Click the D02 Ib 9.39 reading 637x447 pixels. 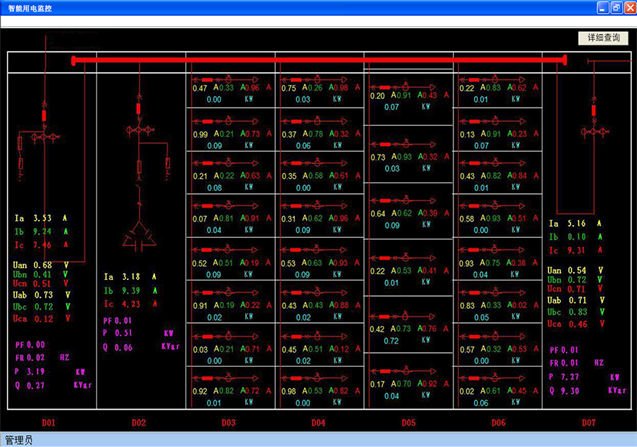tap(129, 290)
